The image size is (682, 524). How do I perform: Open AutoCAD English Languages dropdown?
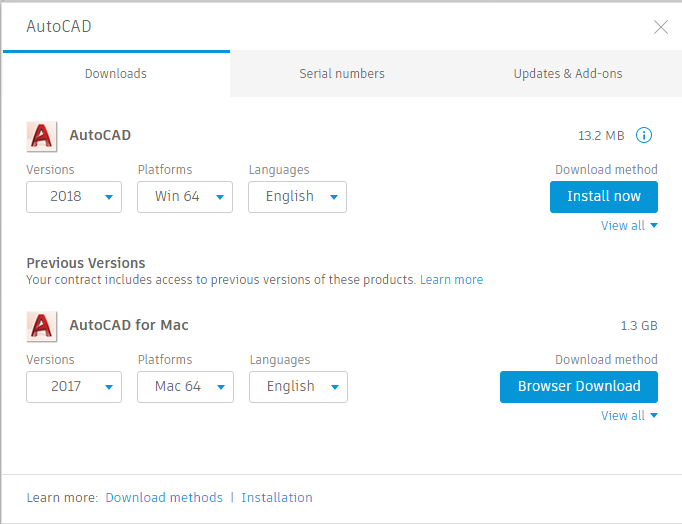298,197
